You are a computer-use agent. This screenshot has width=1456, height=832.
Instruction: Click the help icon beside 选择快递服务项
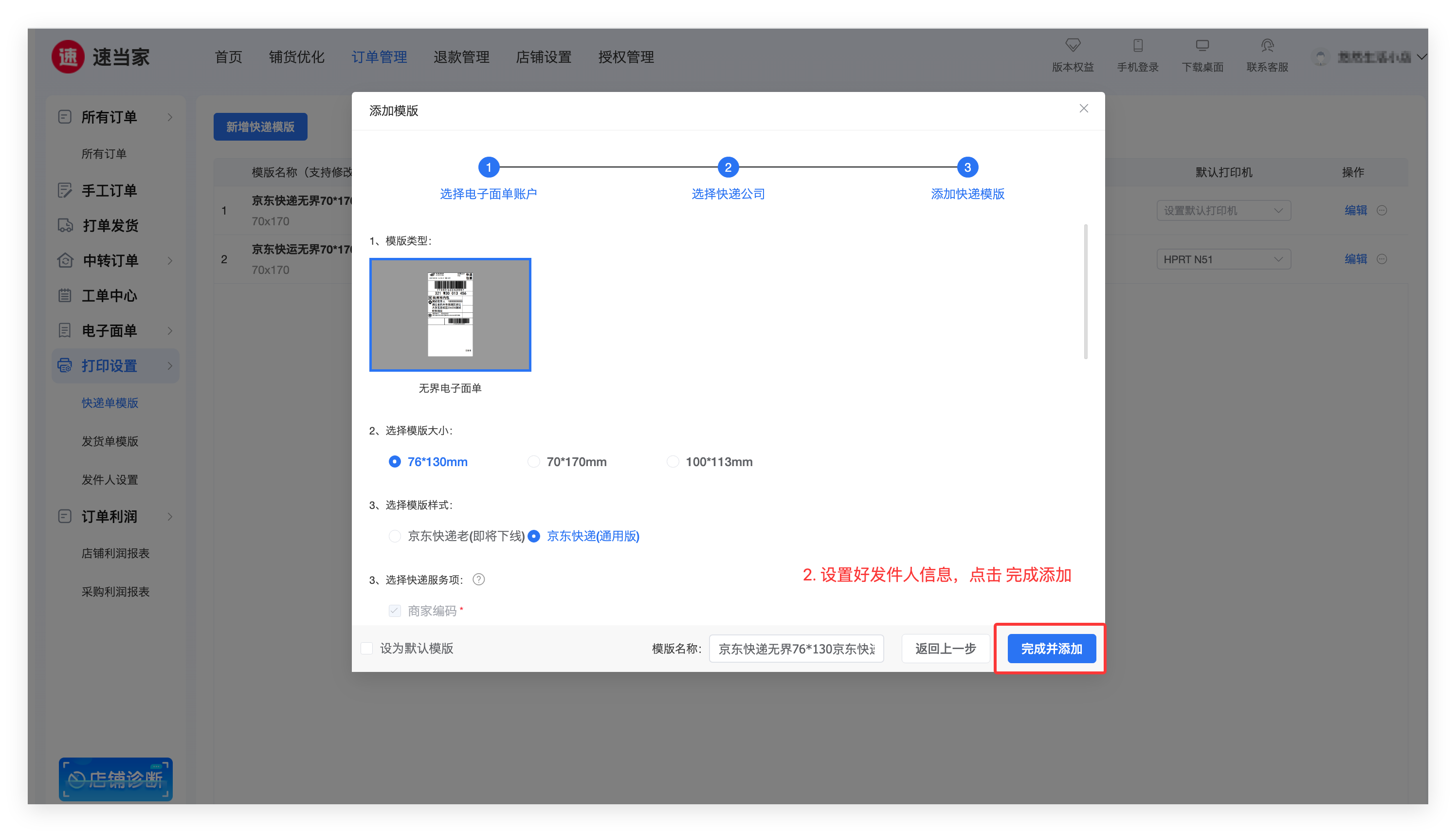click(x=479, y=579)
